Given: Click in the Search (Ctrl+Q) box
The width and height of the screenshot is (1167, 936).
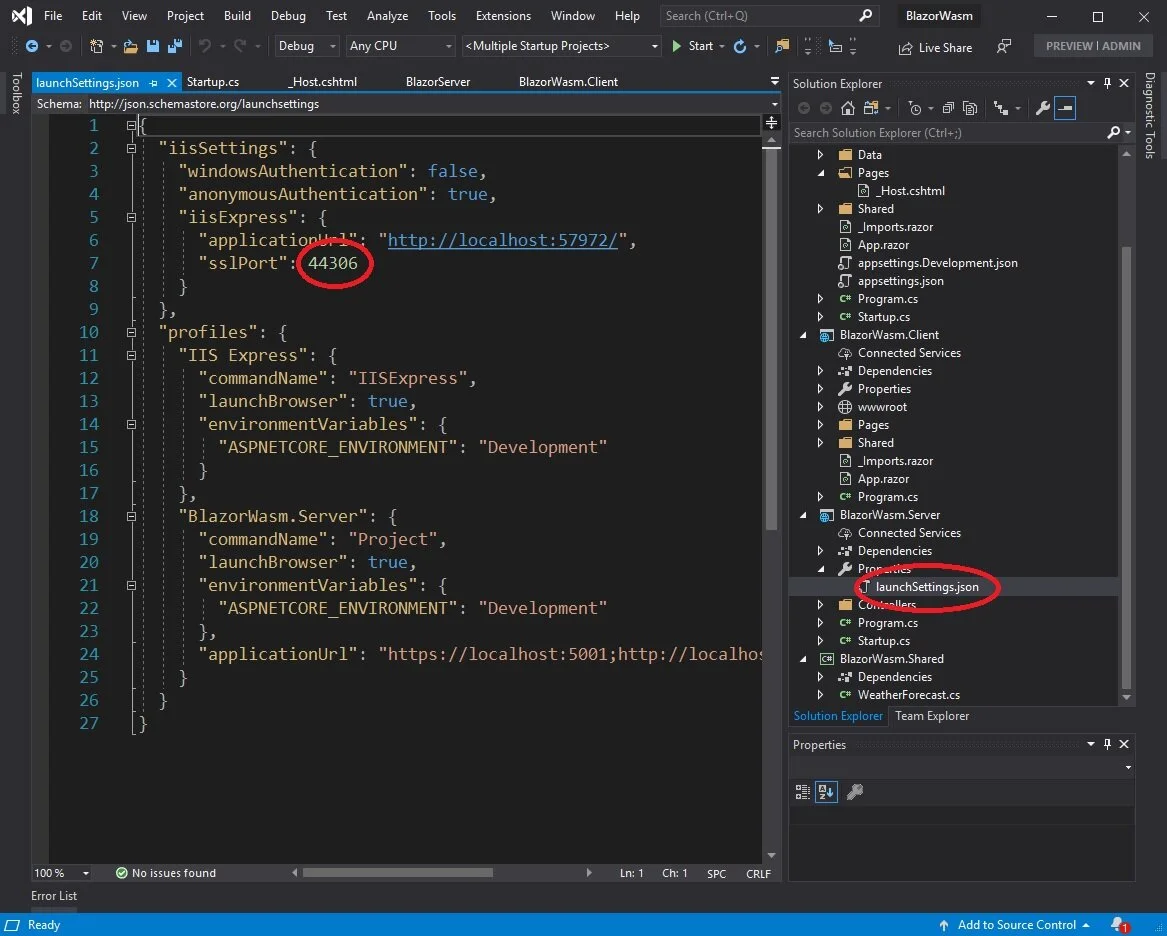Looking at the screenshot, I should click(769, 16).
